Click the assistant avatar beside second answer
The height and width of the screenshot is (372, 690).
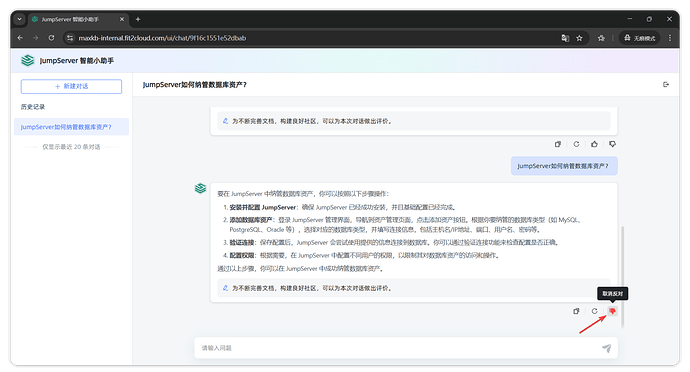(x=200, y=188)
